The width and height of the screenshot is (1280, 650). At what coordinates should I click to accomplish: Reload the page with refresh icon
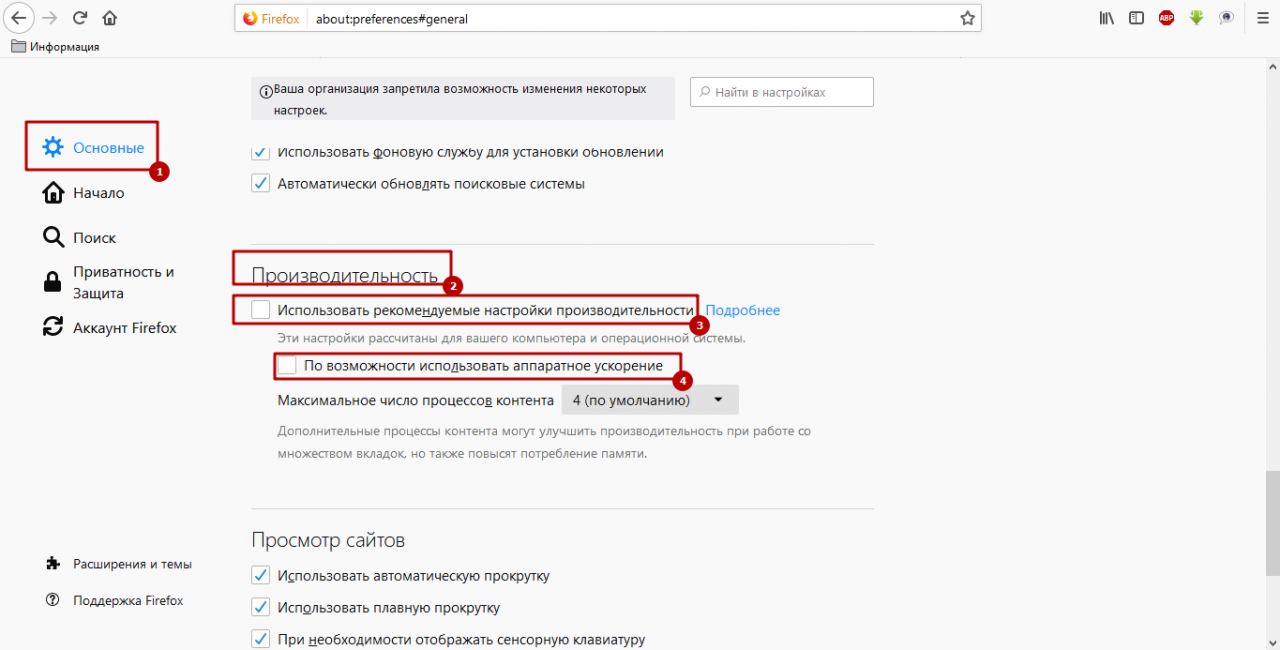80,18
